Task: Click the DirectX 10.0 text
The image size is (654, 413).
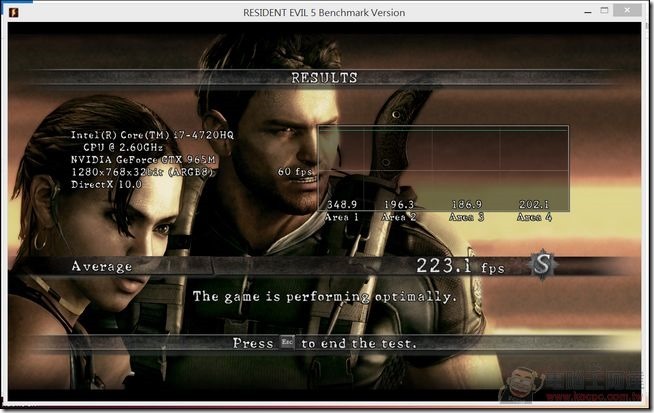Action: pos(106,184)
